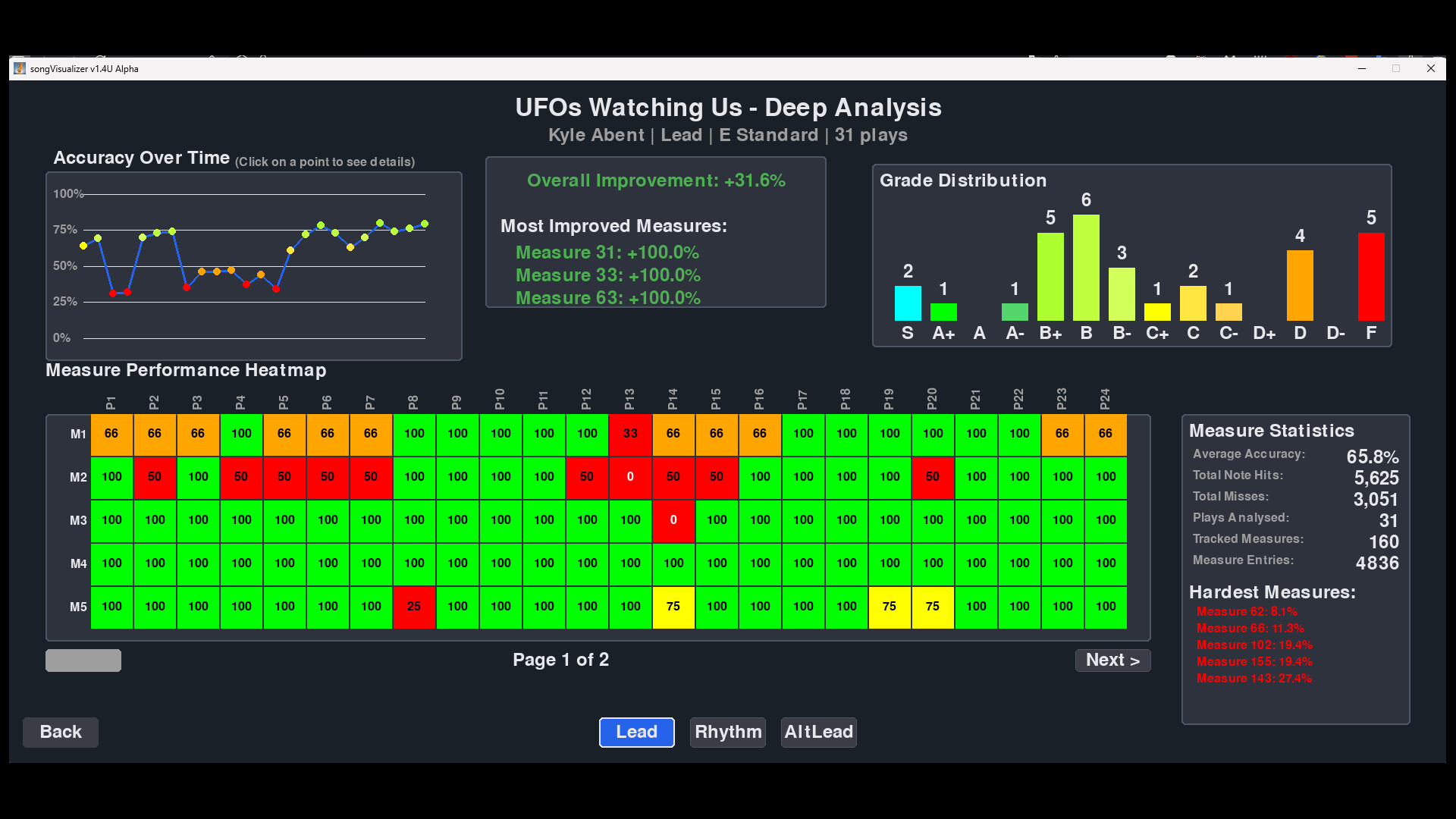Click a red low-accuracy point on the chart
Image resolution: width=1456 pixels, height=819 pixels.
pyautogui.click(x=114, y=293)
